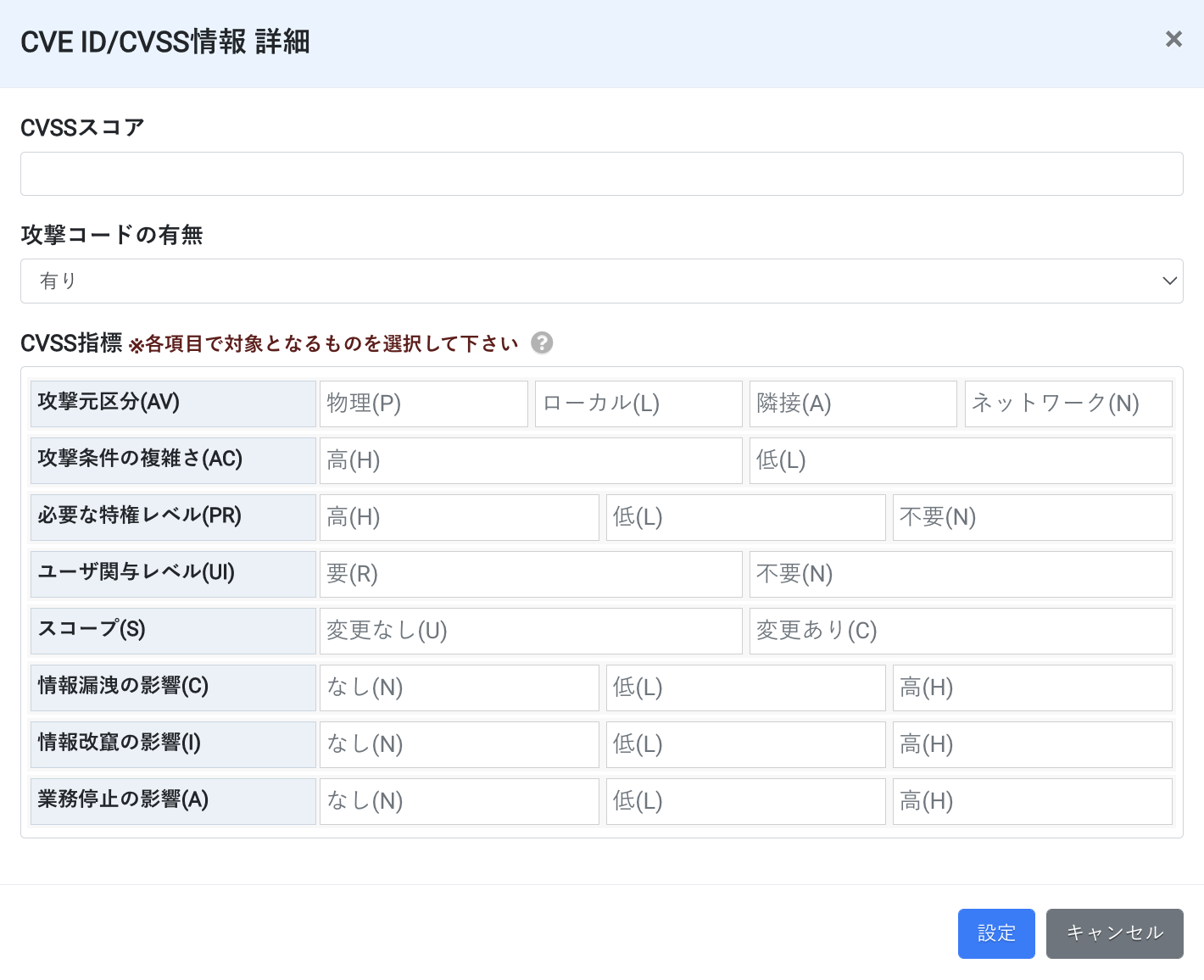Select 隣接(A) for 攻撃元区分(AV)
The width and height of the screenshot is (1204, 980).
[x=853, y=404]
